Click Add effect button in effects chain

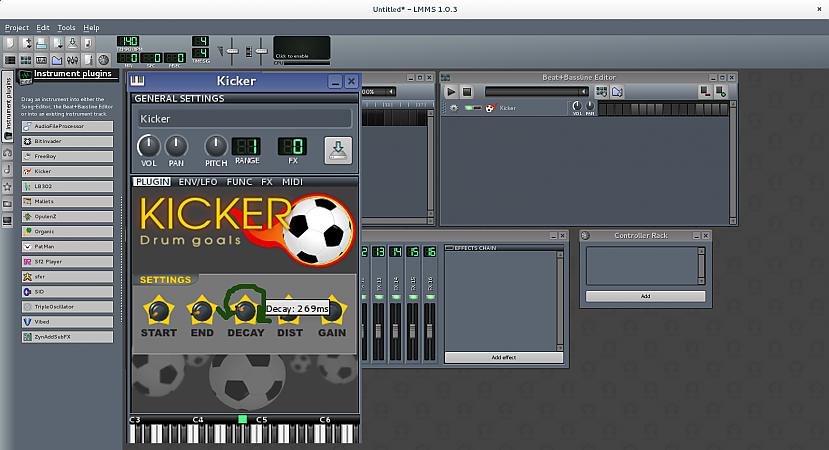tap(503, 357)
